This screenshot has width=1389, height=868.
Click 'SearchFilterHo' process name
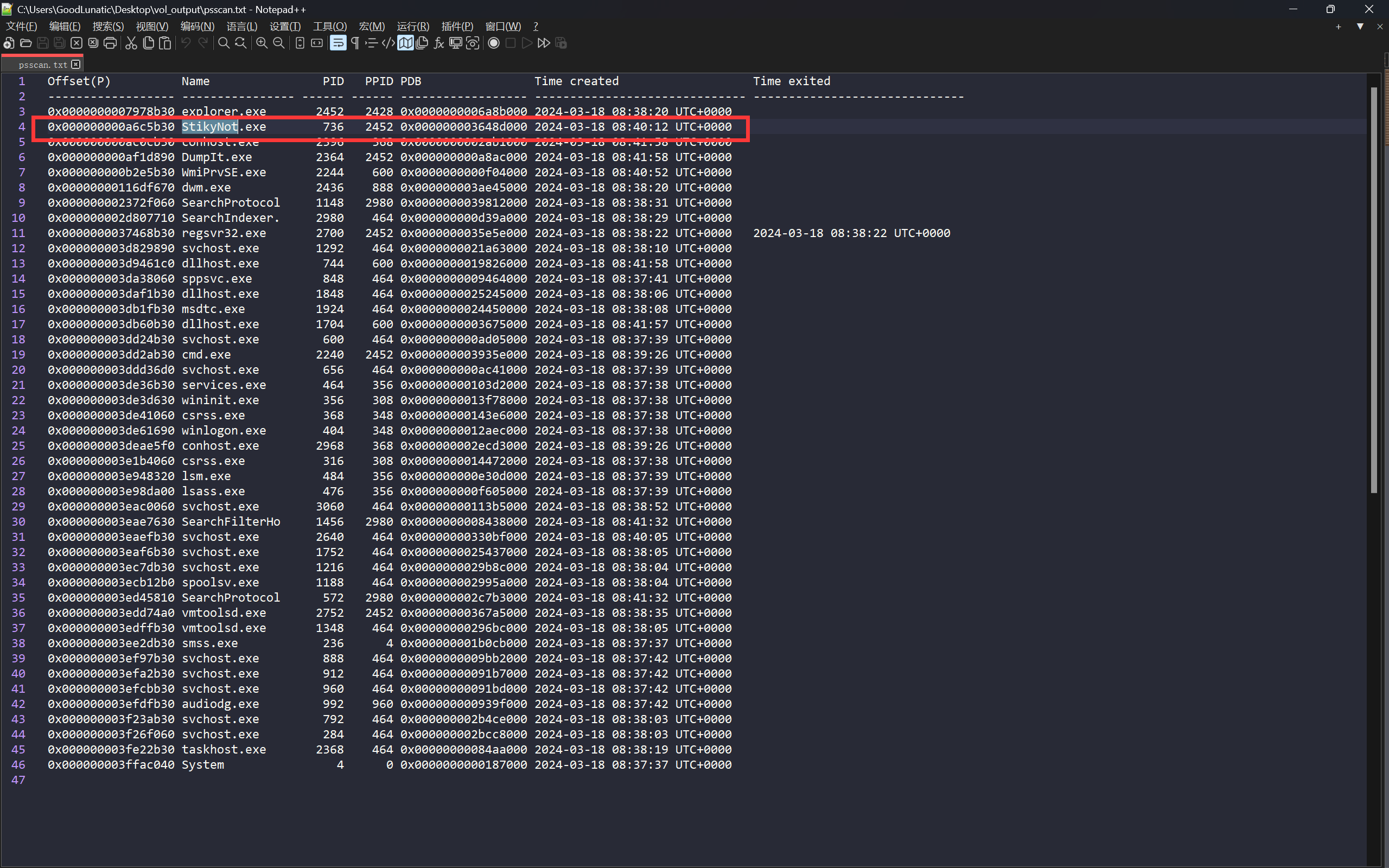pos(231,521)
